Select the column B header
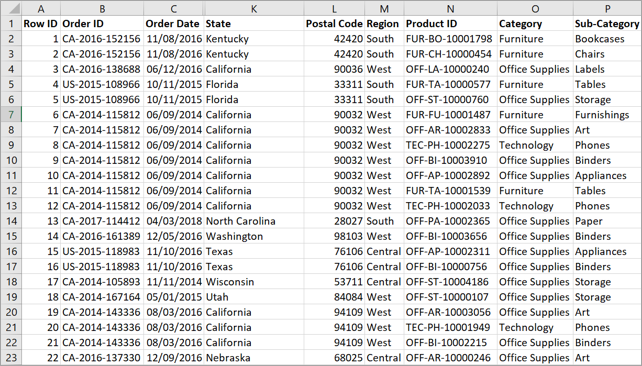 [102, 9]
